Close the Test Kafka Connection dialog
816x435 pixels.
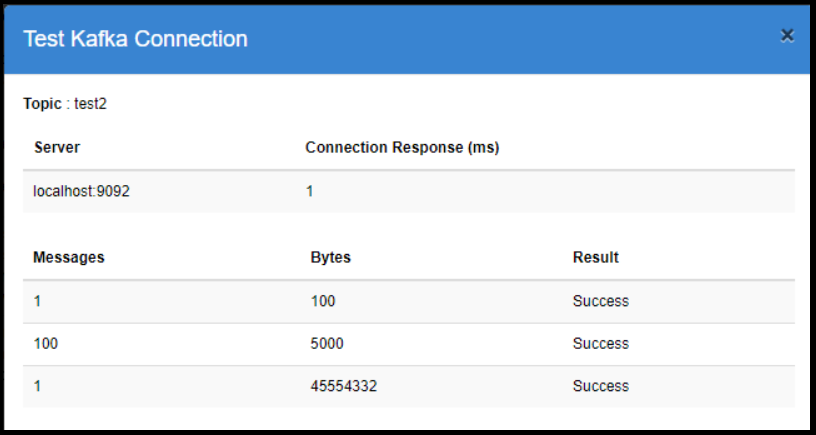[787, 36]
